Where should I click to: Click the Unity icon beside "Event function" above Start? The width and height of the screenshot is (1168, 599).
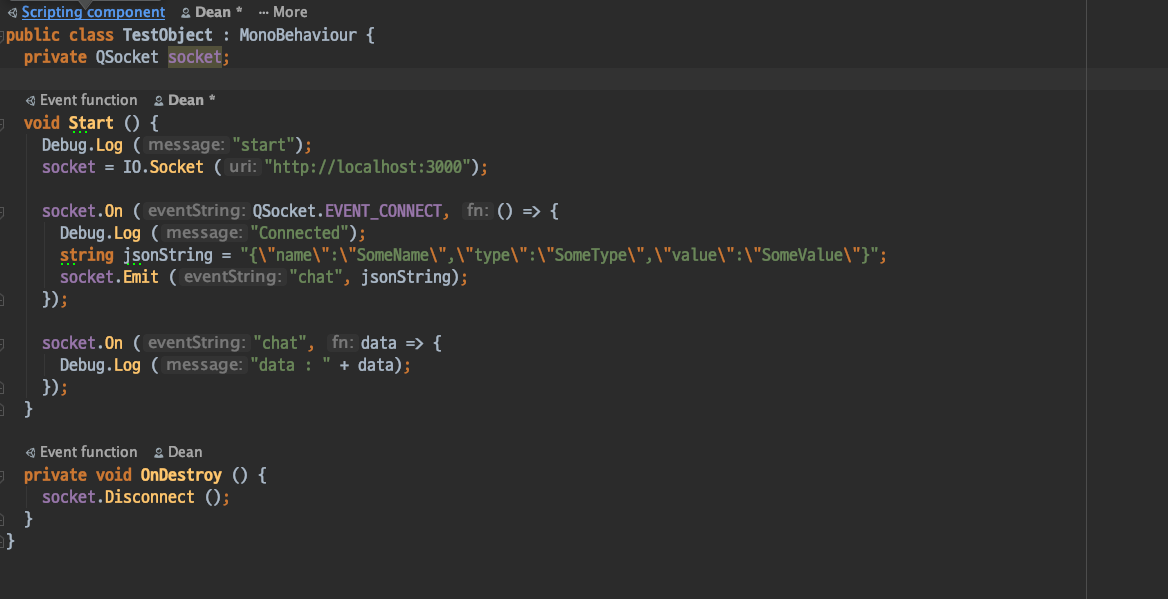click(x=31, y=100)
